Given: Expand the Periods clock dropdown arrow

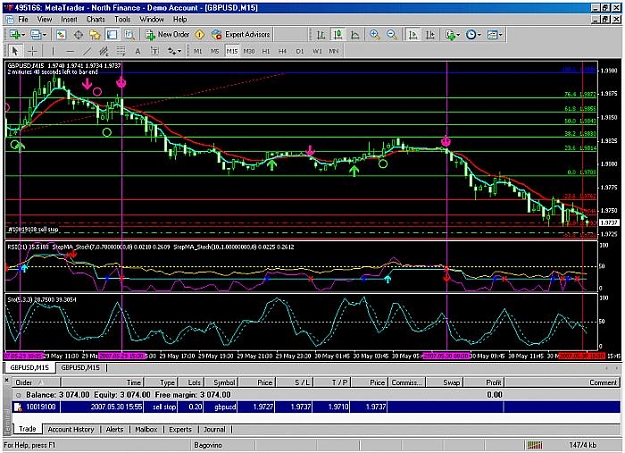Looking at the screenshot, I should (x=479, y=35).
